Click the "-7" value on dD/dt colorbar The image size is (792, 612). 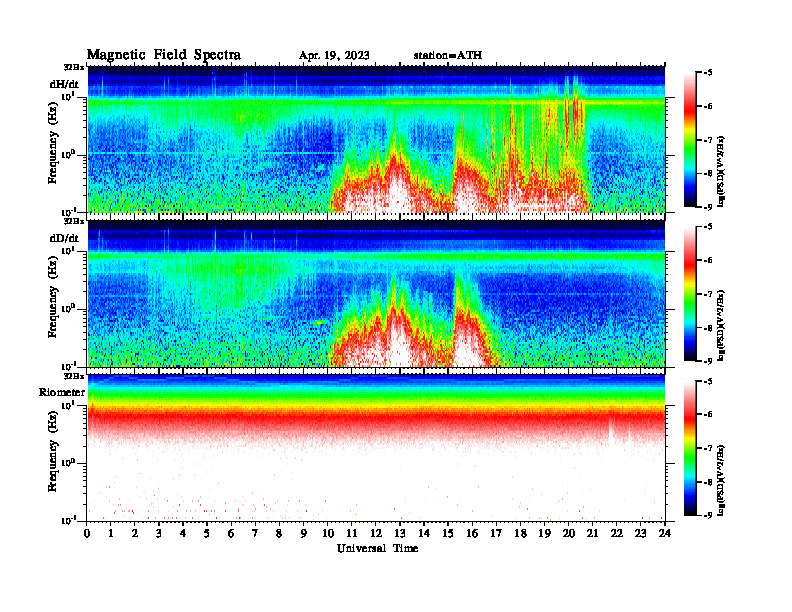pos(708,294)
